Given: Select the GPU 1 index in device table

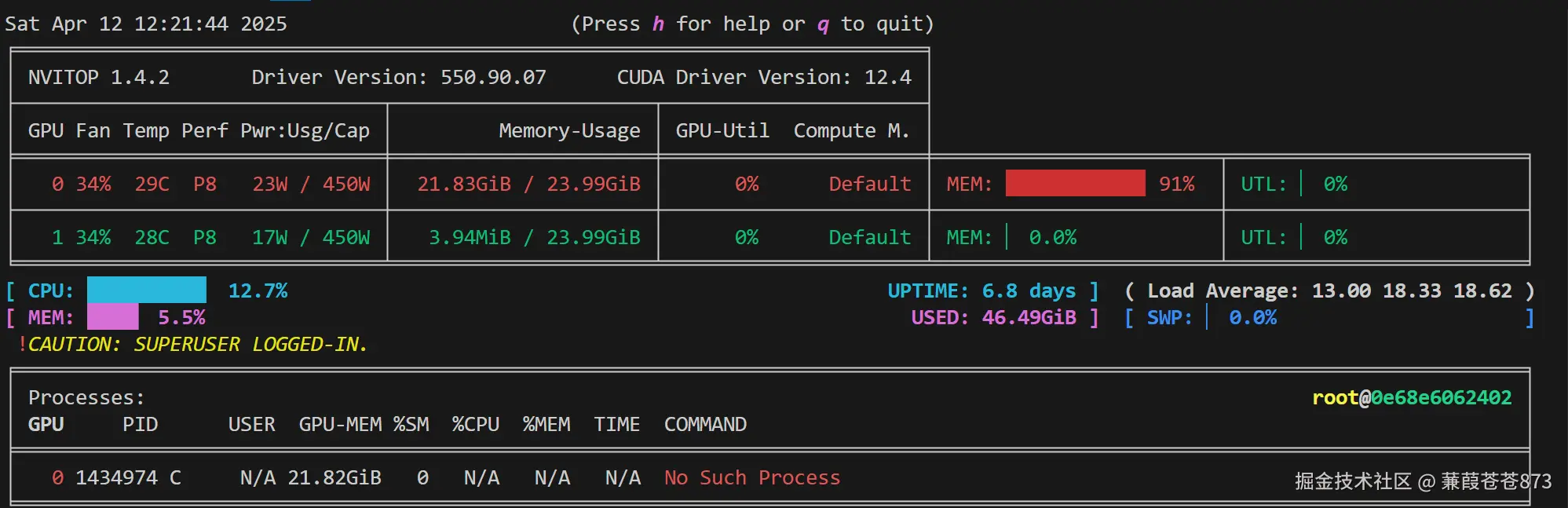Looking at the screenshot, I should (57, 237).
